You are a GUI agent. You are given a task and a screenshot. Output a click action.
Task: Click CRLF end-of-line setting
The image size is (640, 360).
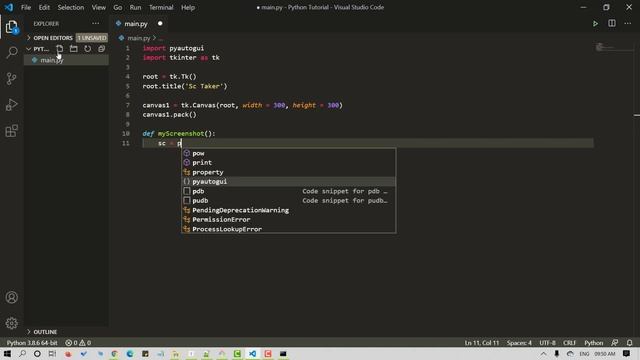(x=569, y=343)
